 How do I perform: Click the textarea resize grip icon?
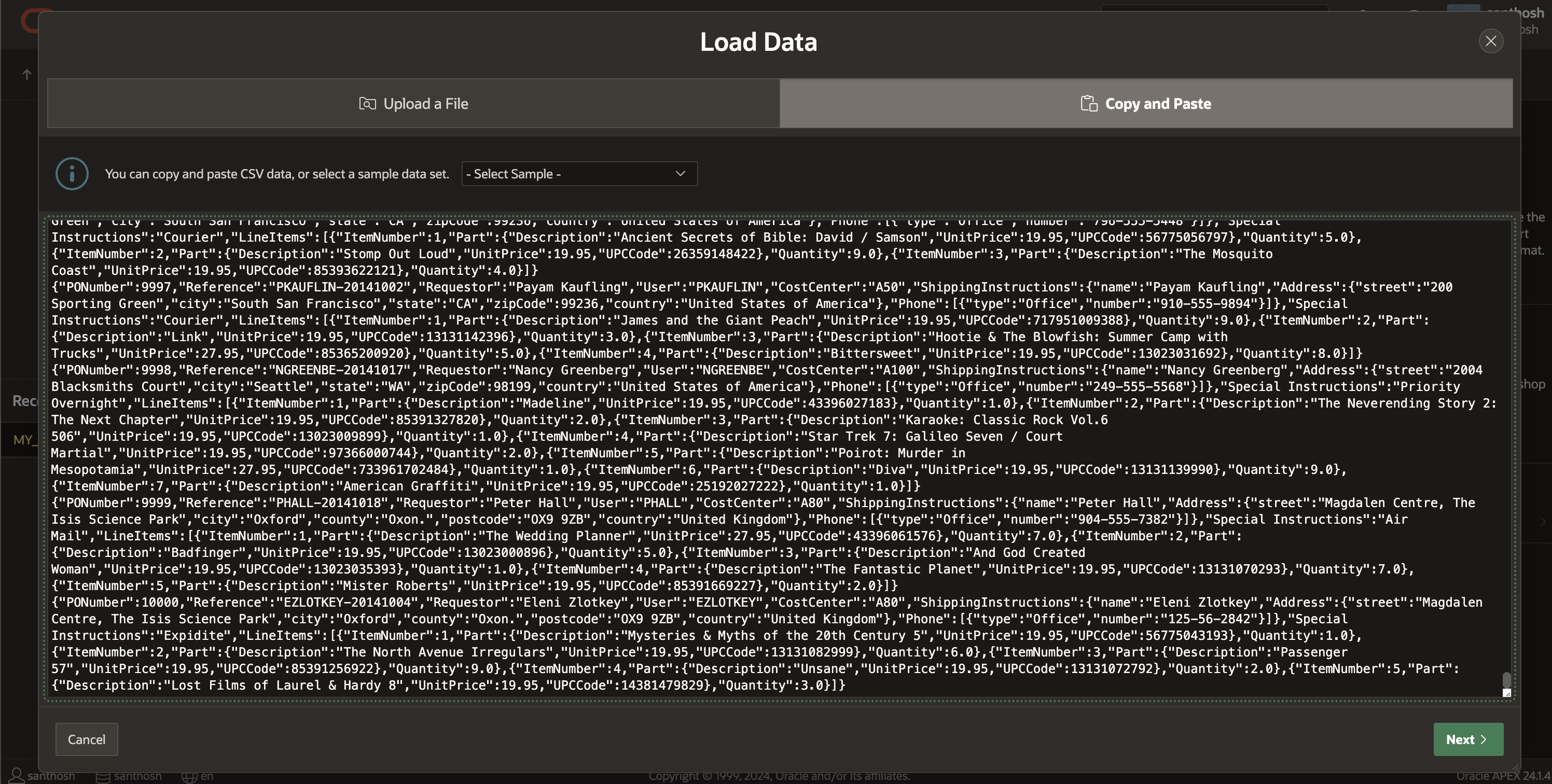click(x=1507, y=693)
